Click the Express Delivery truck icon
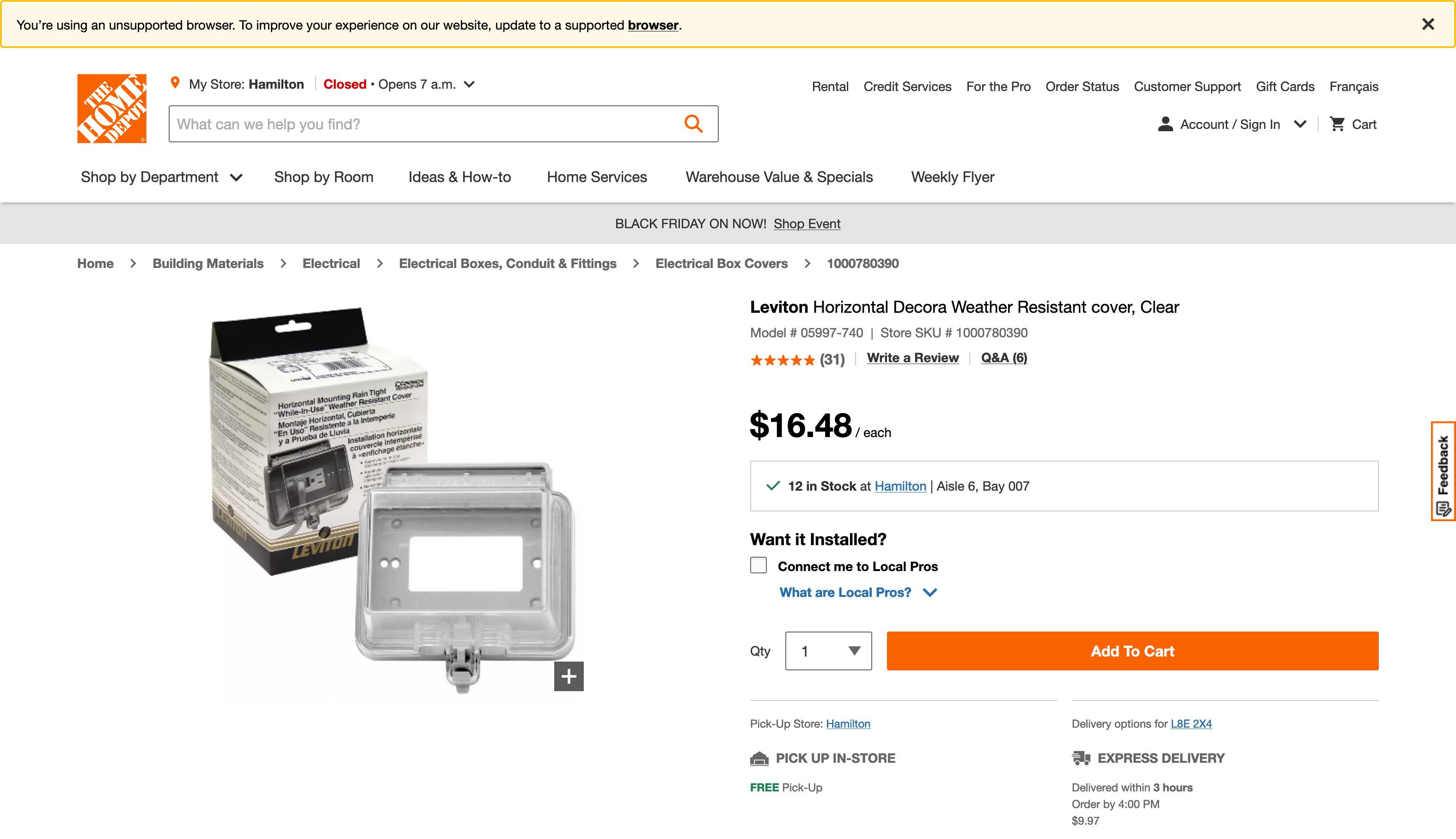 (x=1081, y=758)
